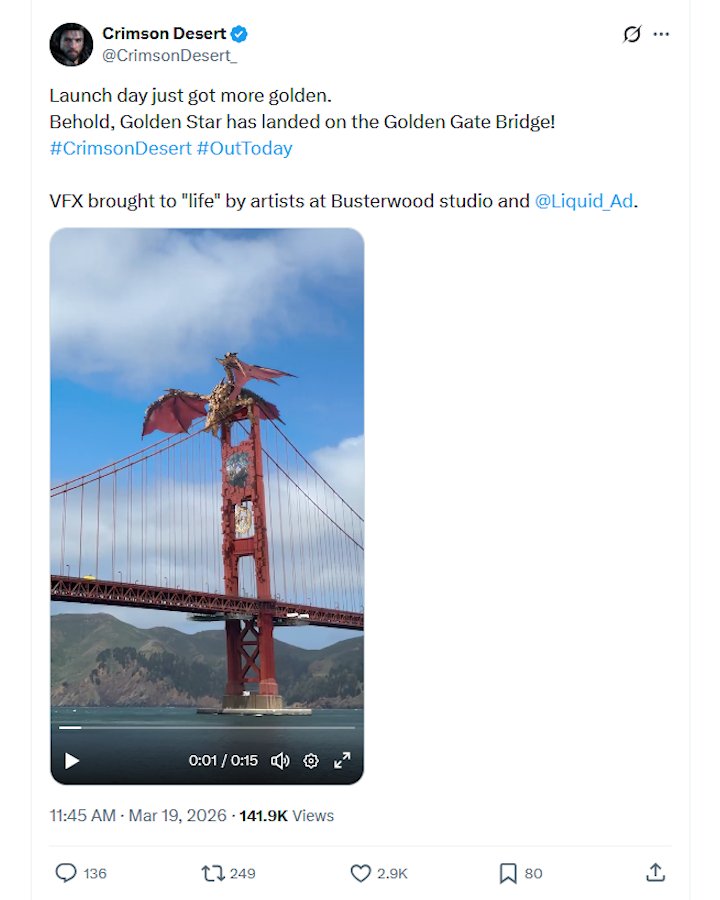Click the 11:45 AM Mar 19 timestamp

coord(138,816)
